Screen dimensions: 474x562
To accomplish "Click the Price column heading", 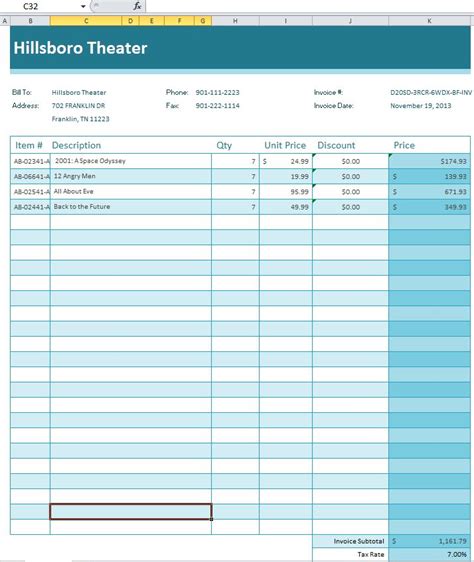I will 404,145.
